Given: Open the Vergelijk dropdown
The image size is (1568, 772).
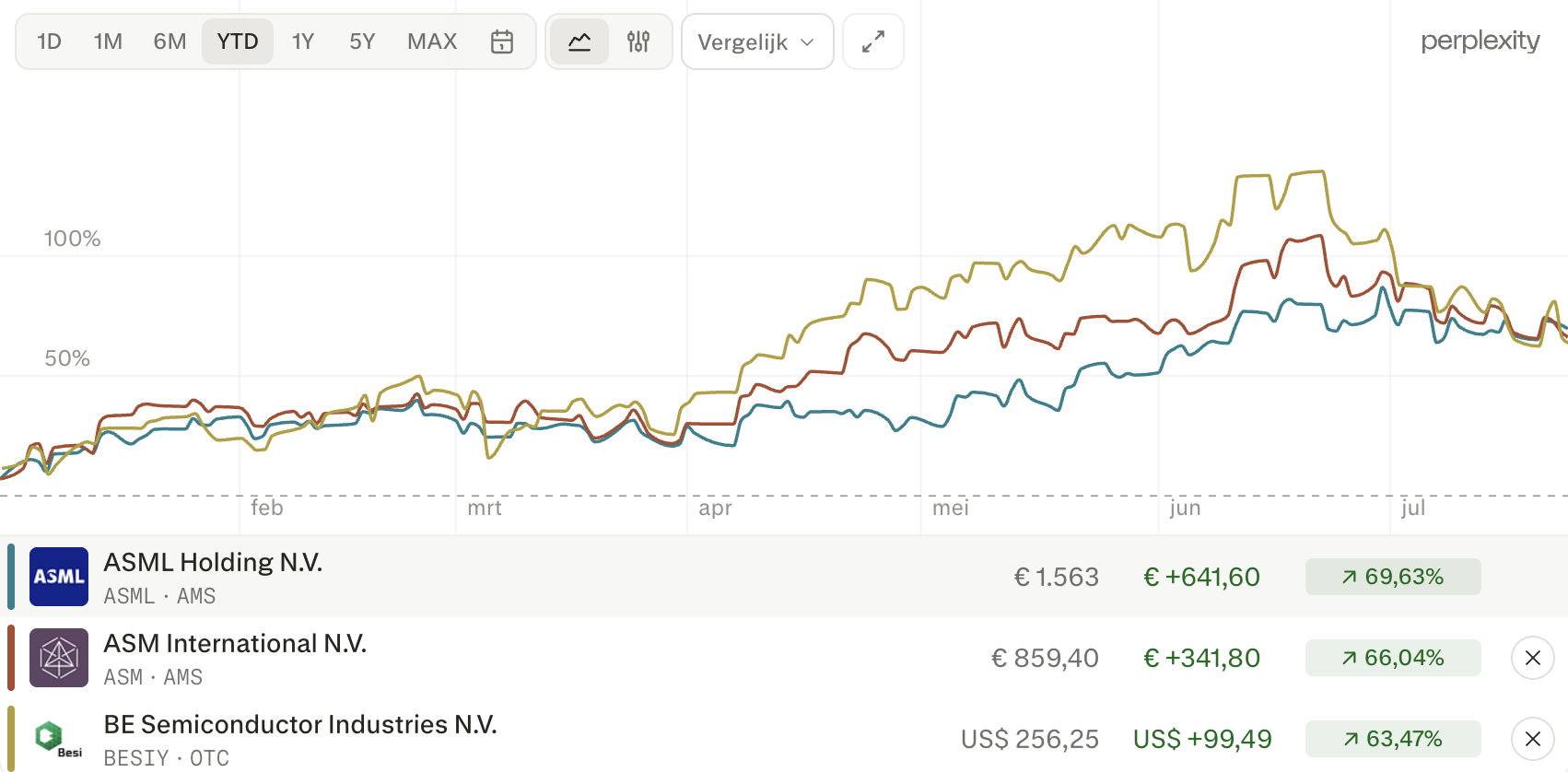Looking at the screenshot, I should click(x=757, y=41).
